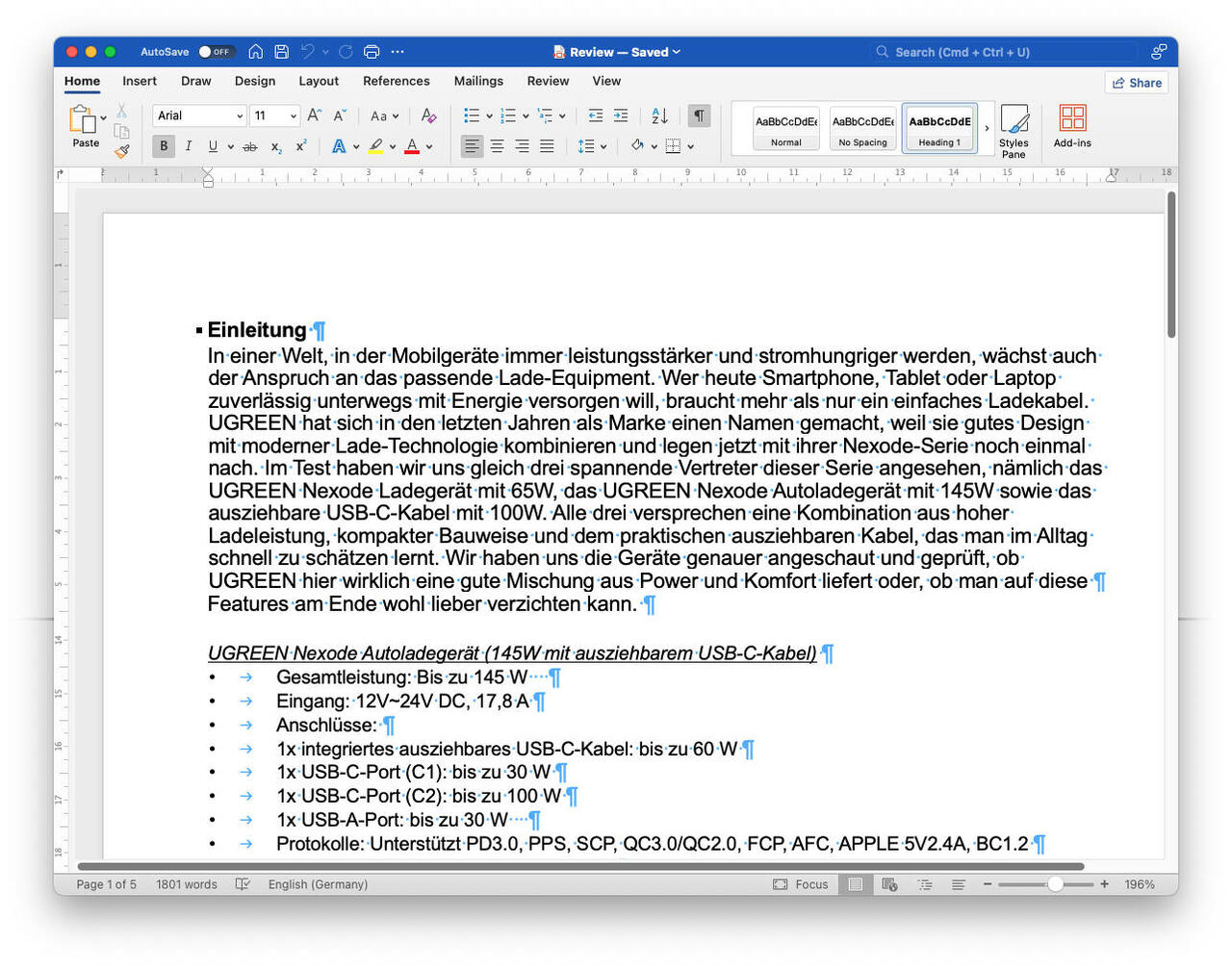Open bullet list style dropdown arrow
1232x970 pixels.
[489, 116]
